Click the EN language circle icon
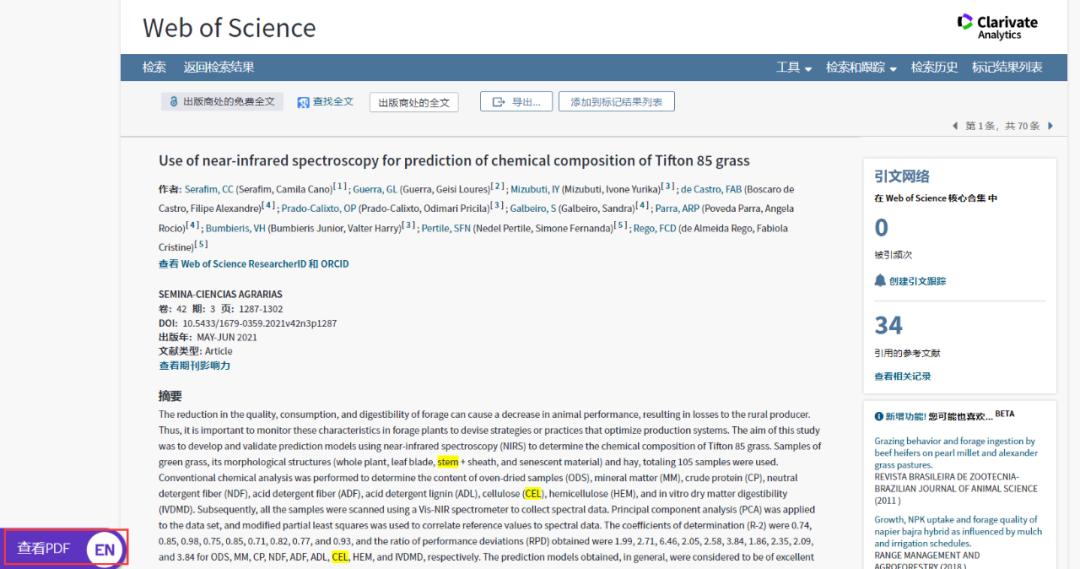1080x569 pixels. pos(105,549)
